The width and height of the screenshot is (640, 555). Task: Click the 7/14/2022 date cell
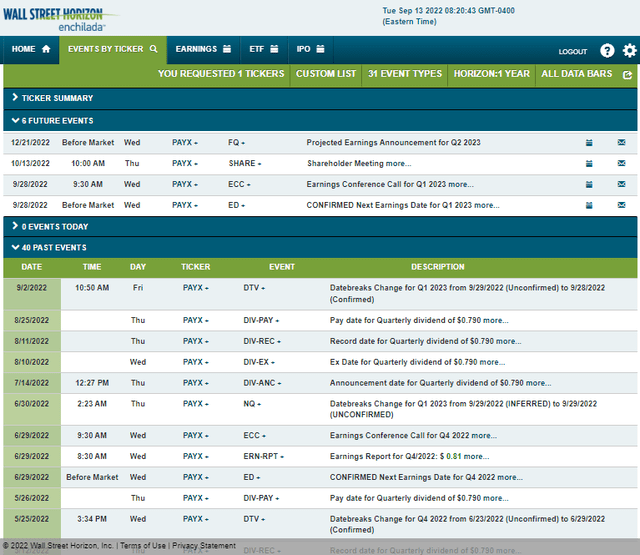click(x=32, y=383)
